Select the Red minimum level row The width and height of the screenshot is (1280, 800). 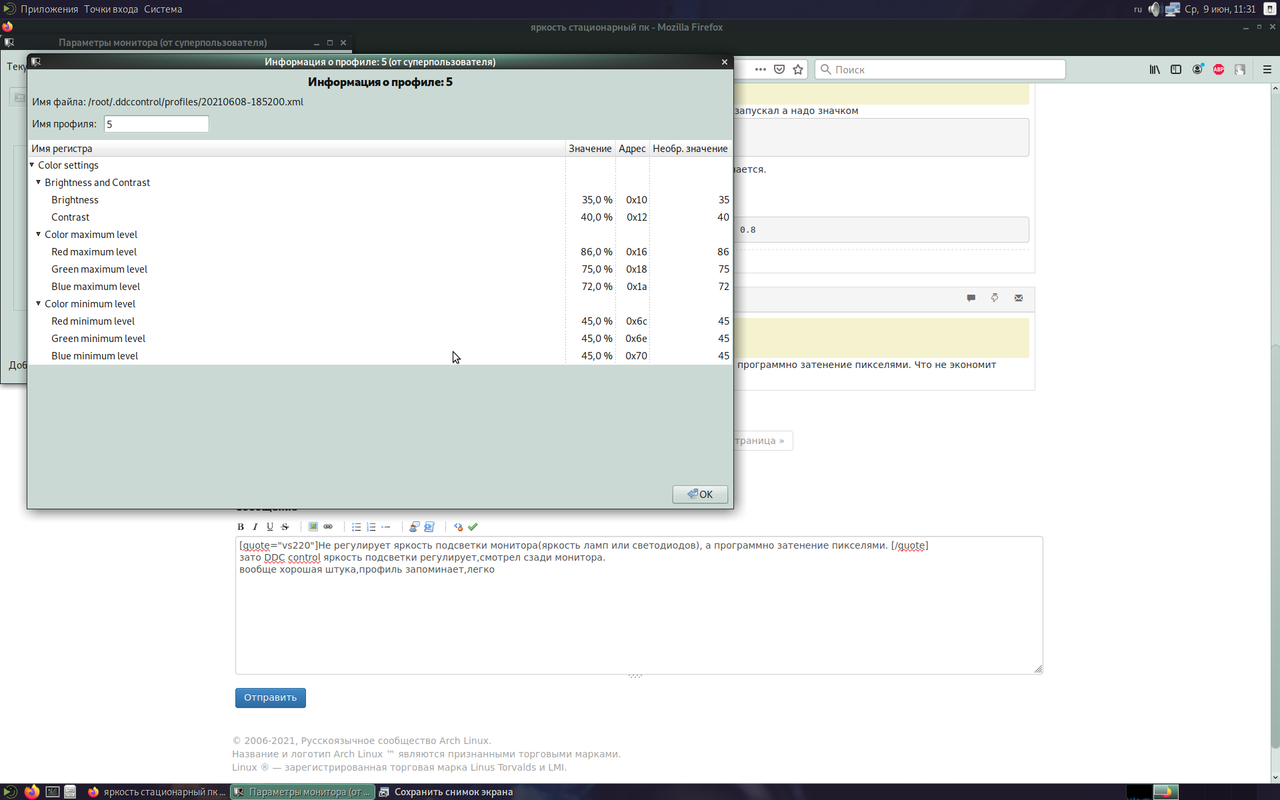coord(380,321)
